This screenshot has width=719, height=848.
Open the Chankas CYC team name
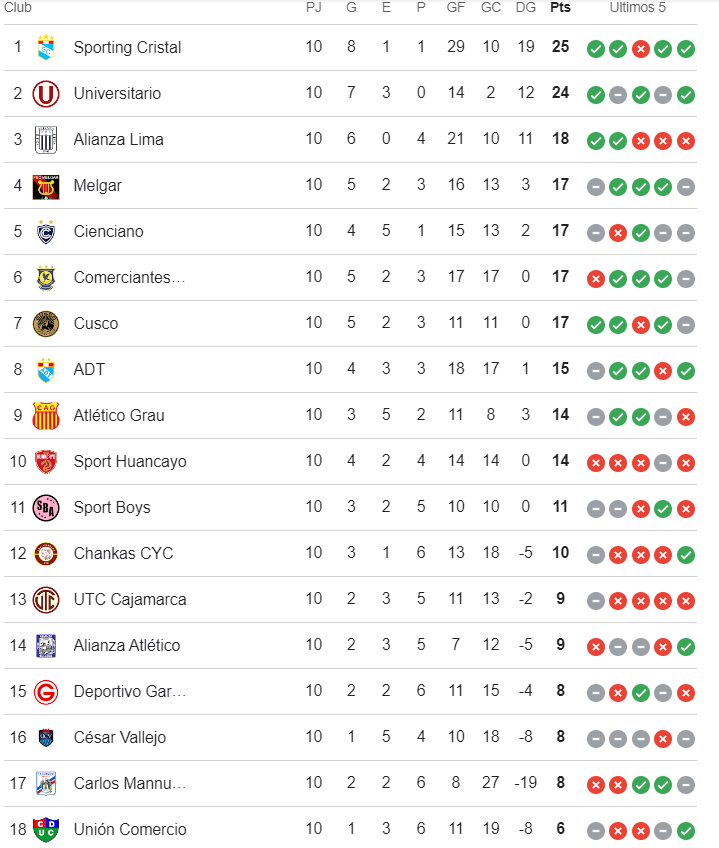(x=123, y=553)
